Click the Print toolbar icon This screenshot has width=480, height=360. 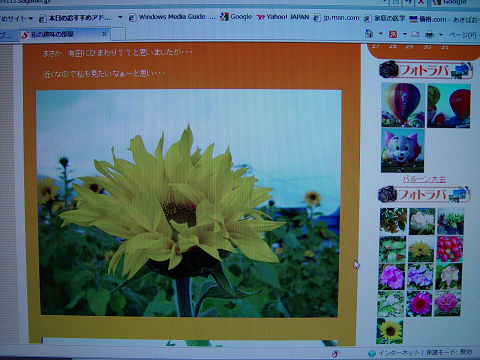pos(430,34)
